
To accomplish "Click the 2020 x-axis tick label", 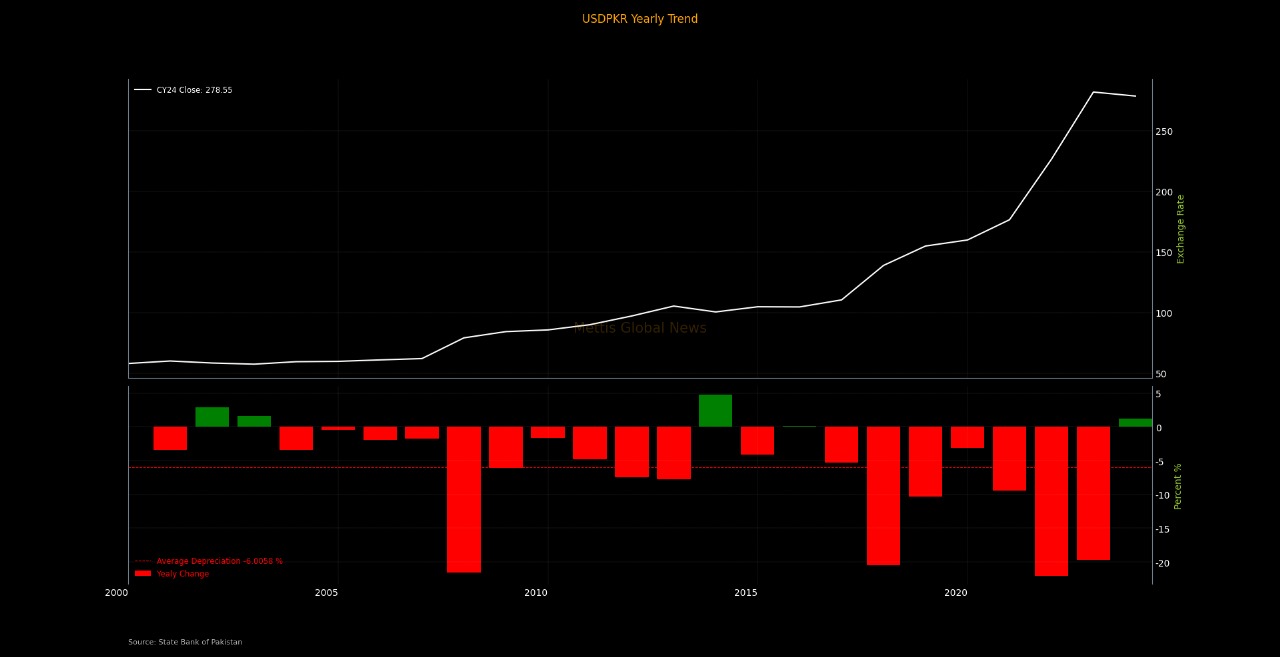I will click(956, 593).
